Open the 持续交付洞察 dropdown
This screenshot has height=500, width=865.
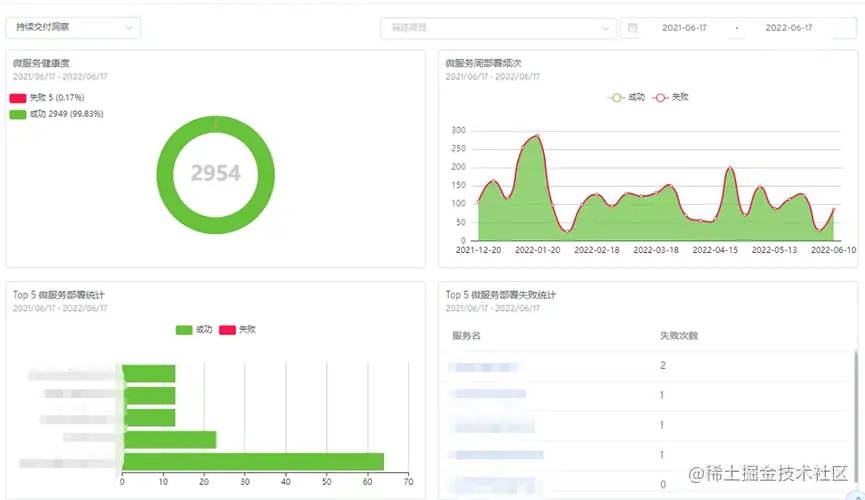point(73,28)
